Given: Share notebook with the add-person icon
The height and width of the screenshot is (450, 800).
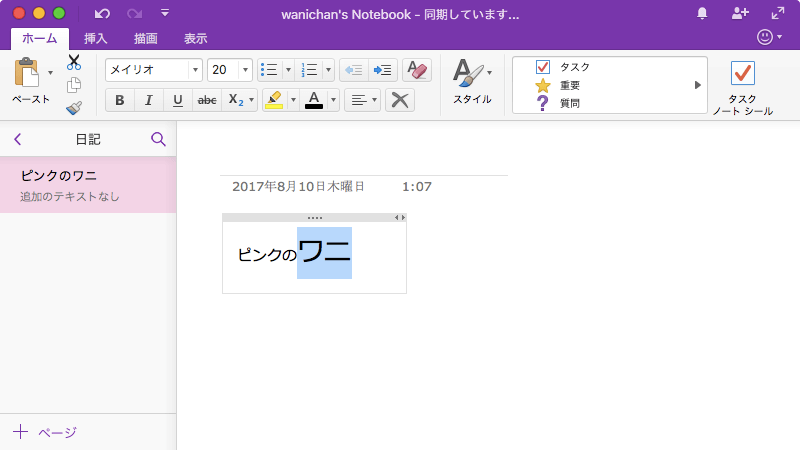Looking at the screenshot, I should (x=740, y=13).
